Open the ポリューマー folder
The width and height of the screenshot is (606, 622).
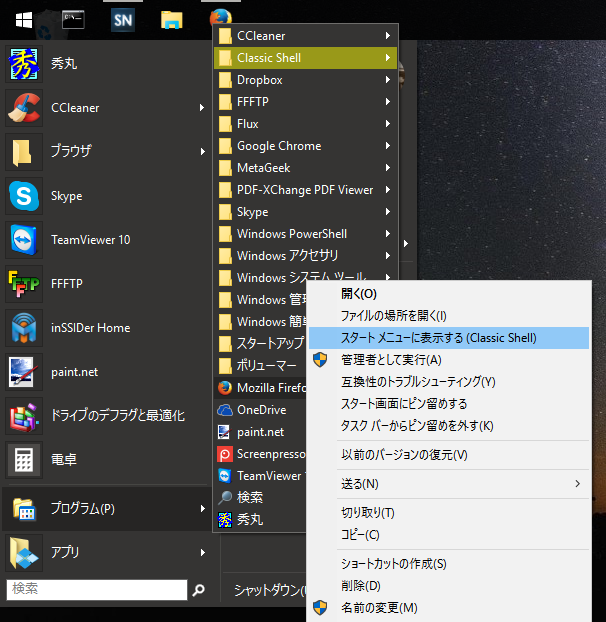pos(262,365)
